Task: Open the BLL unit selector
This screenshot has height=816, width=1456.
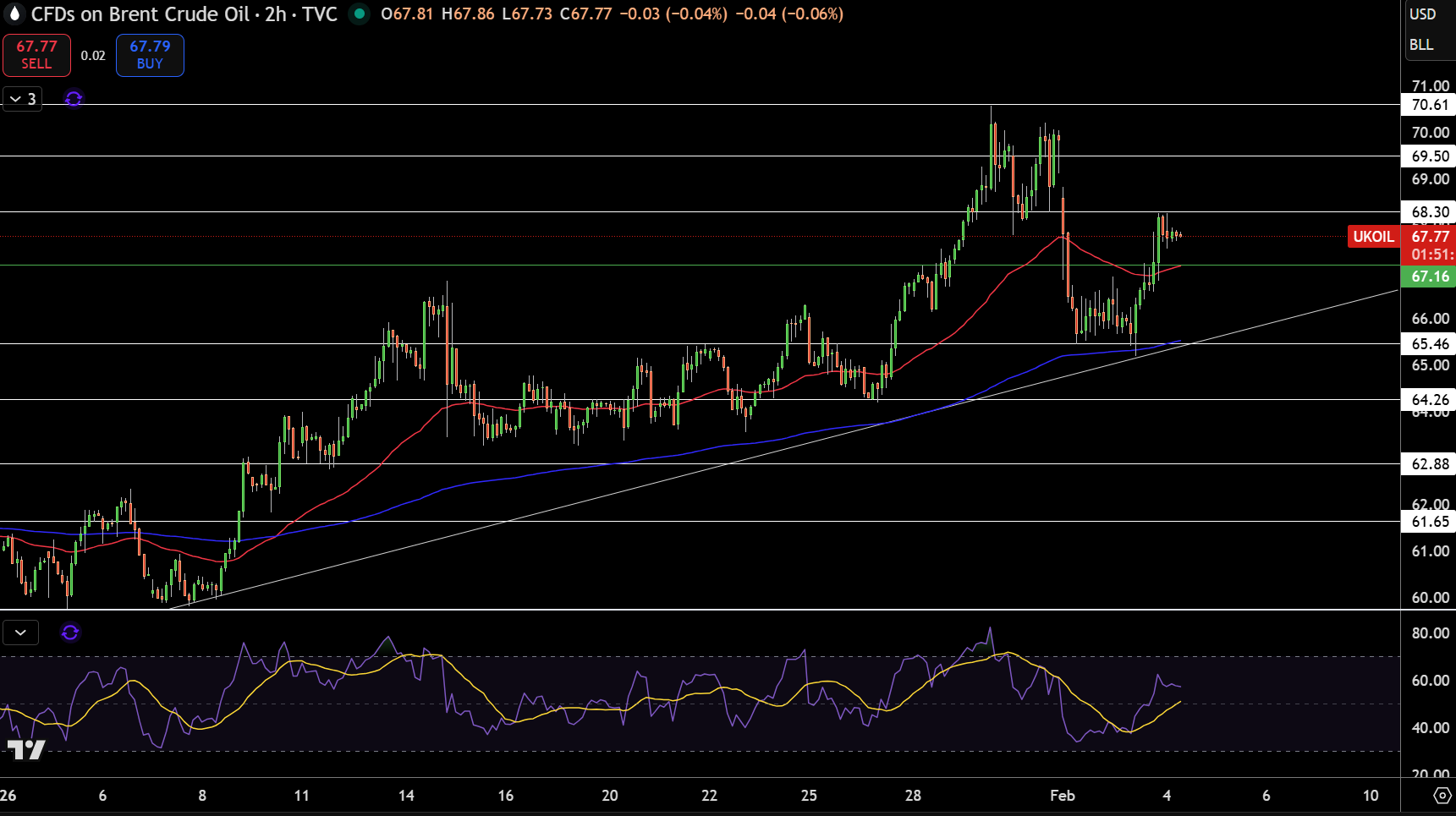Action: [1421, 45]
